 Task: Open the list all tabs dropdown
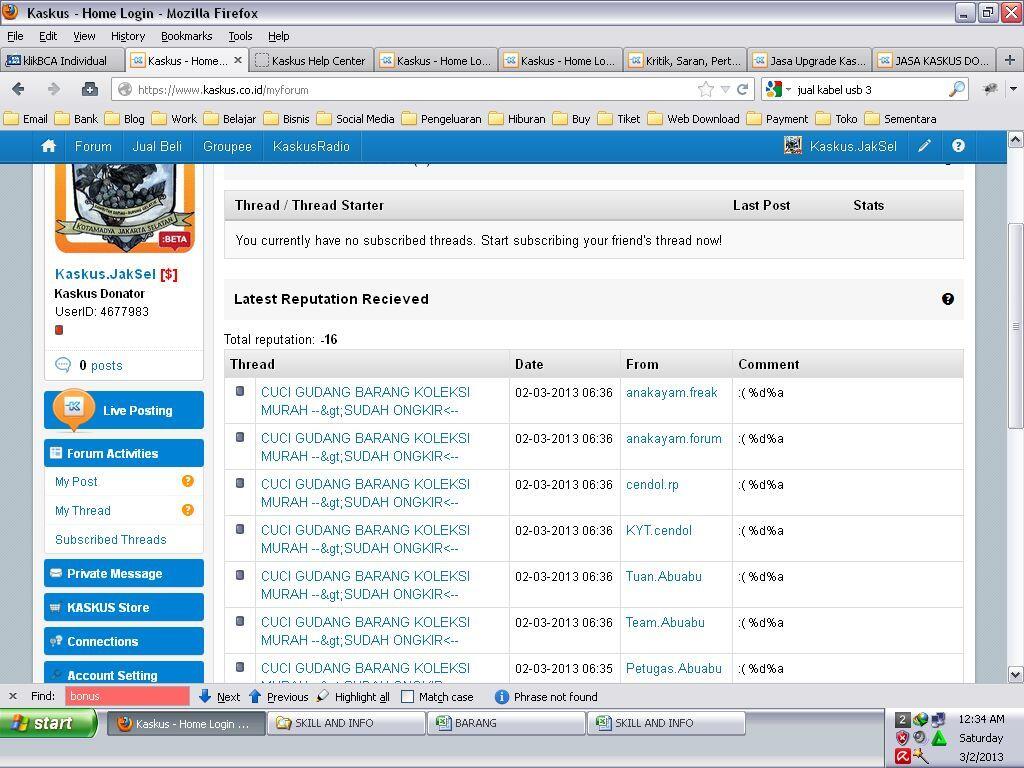coord(1013,89)
